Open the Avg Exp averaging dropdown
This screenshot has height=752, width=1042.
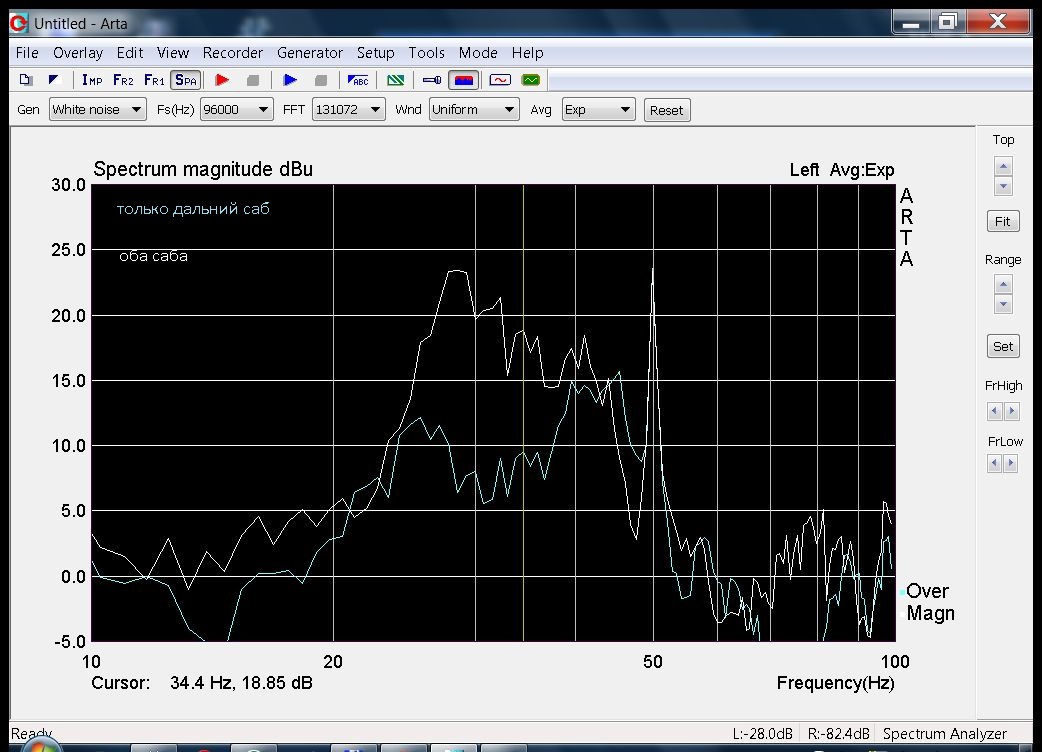(x=598, y=110)
